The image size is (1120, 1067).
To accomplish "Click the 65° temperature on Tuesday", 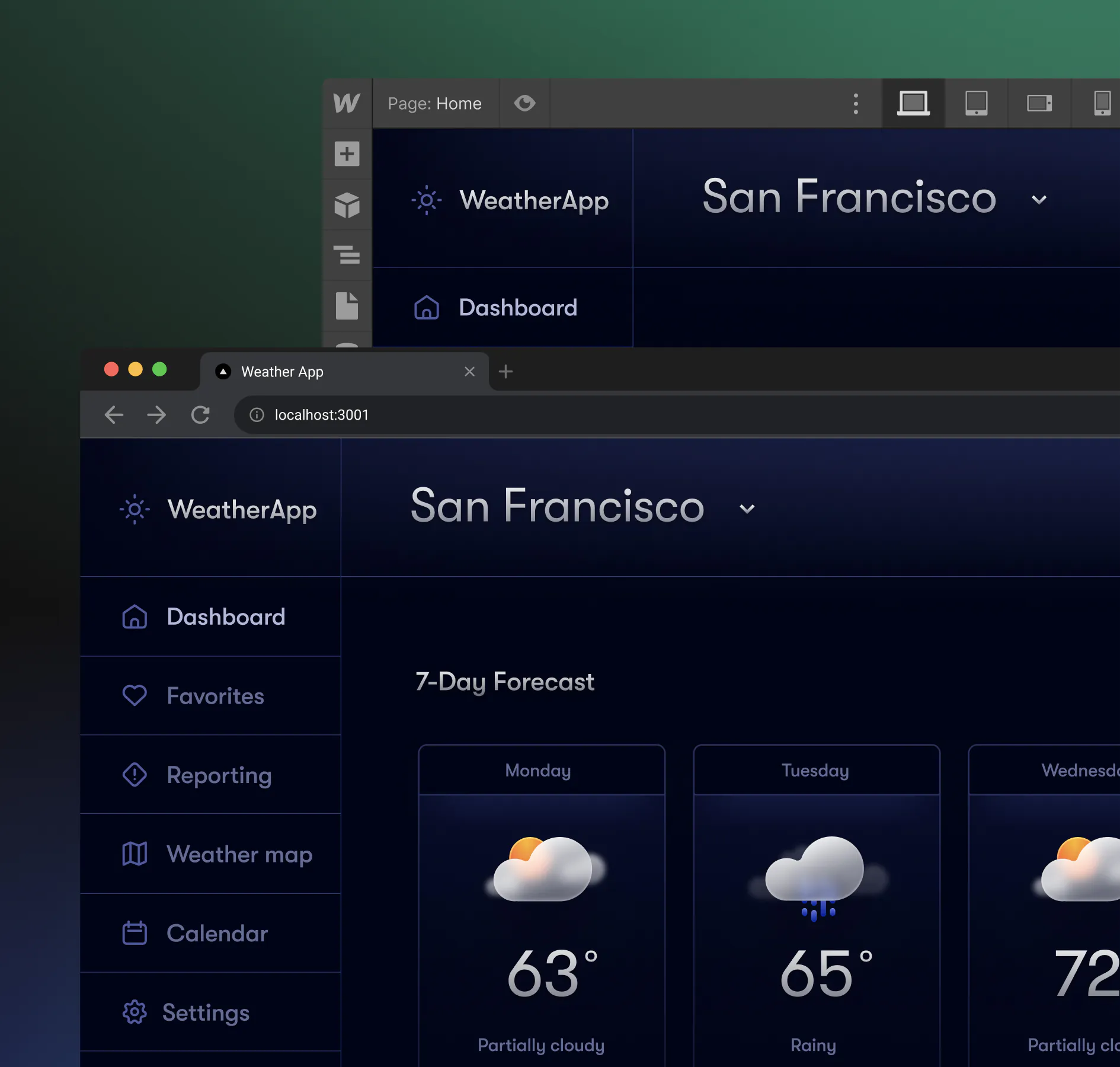I will (x=827, y=973).
